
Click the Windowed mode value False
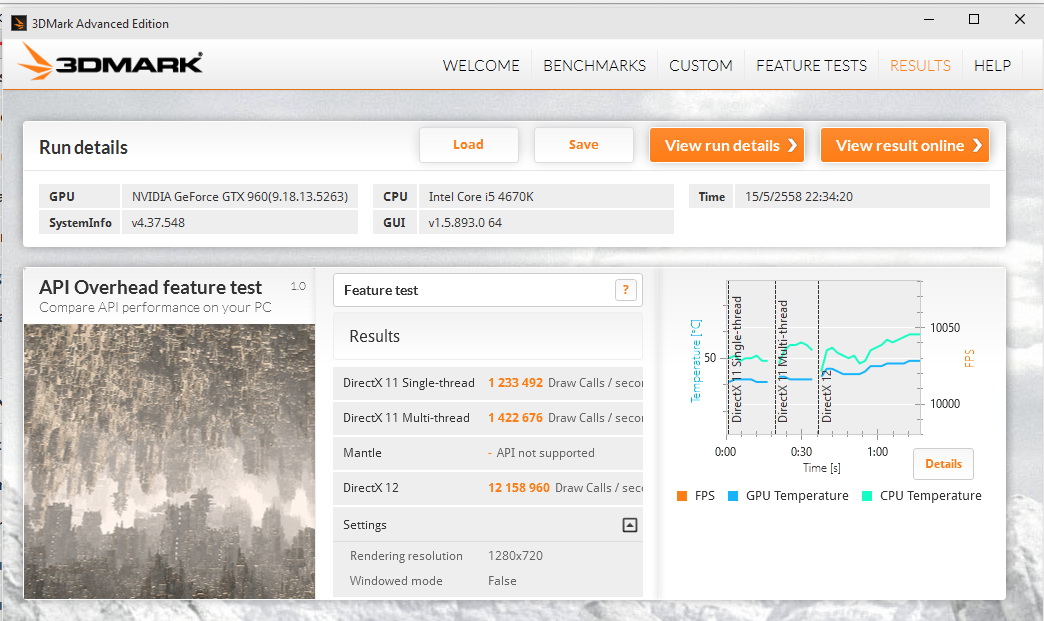point(502,581)
